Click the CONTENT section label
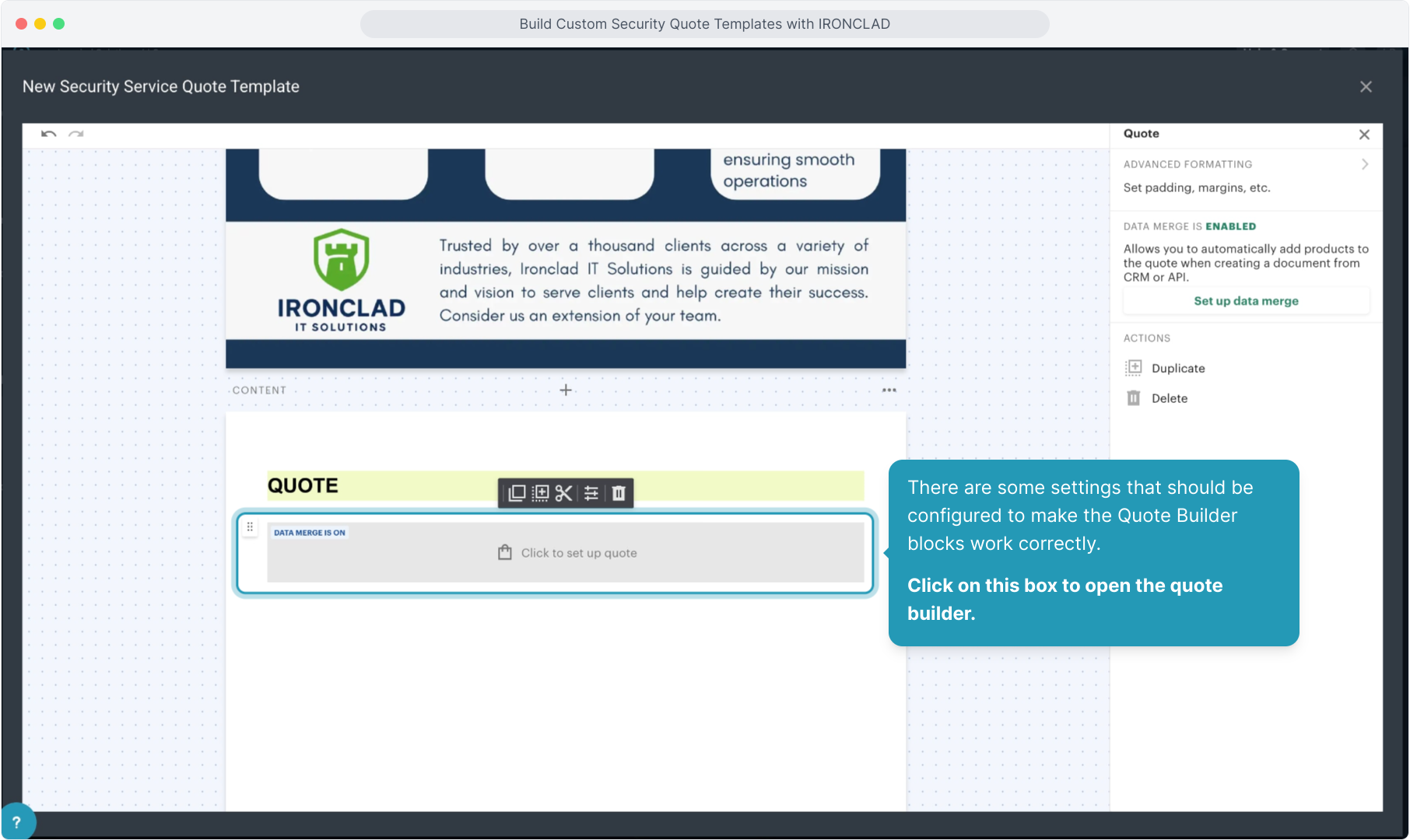This screenshot has width=1410, height=840. 259,390
